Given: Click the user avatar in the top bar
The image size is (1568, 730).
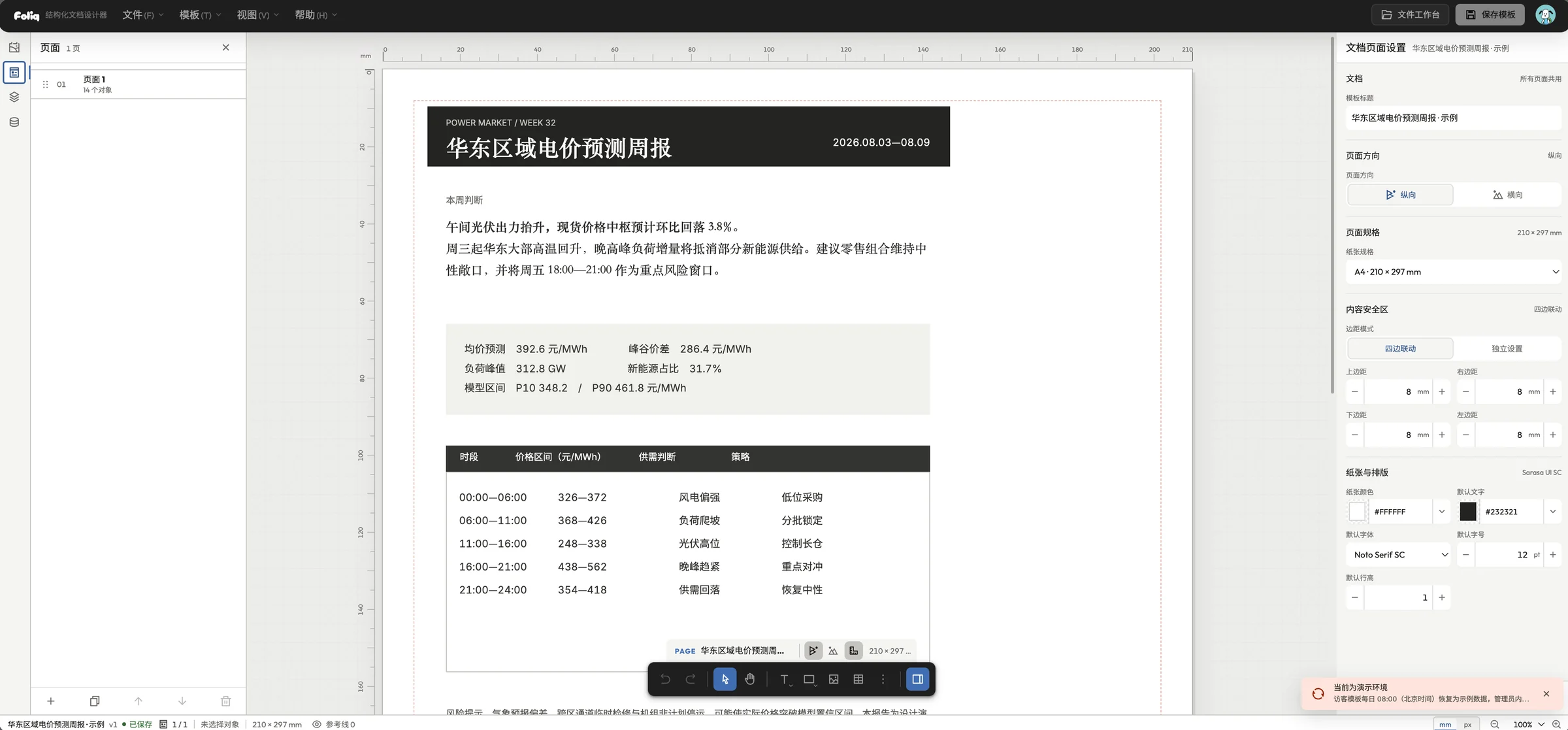Looking at the screenshot, I should [1545, 14].
